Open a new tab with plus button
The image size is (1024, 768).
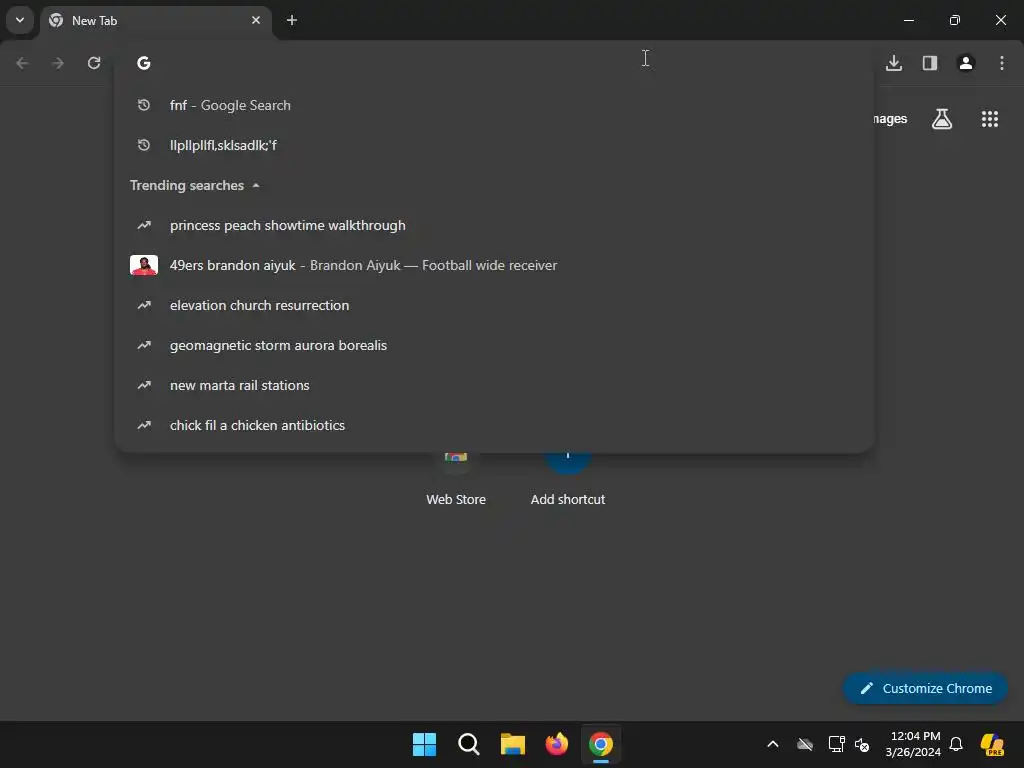tap(292, 20)
